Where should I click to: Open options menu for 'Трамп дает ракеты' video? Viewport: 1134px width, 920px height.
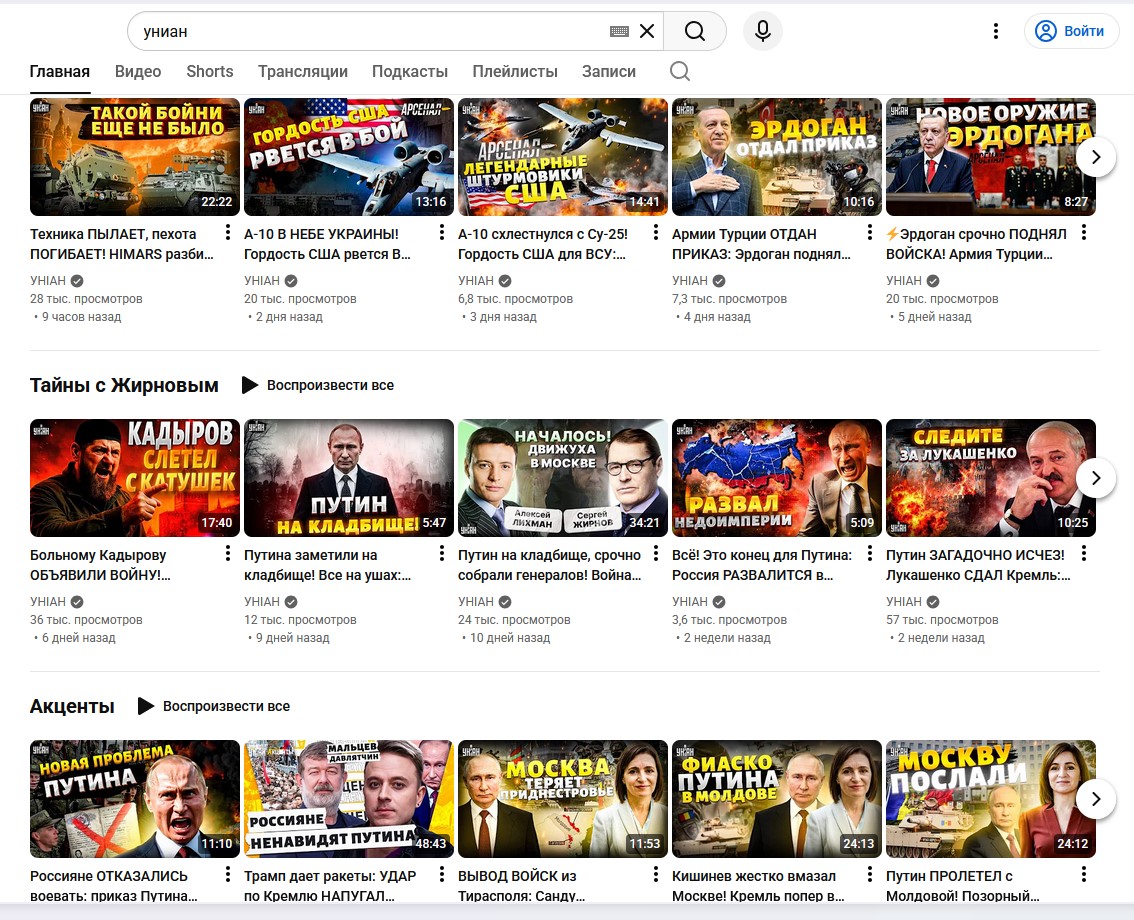[442, 874]
